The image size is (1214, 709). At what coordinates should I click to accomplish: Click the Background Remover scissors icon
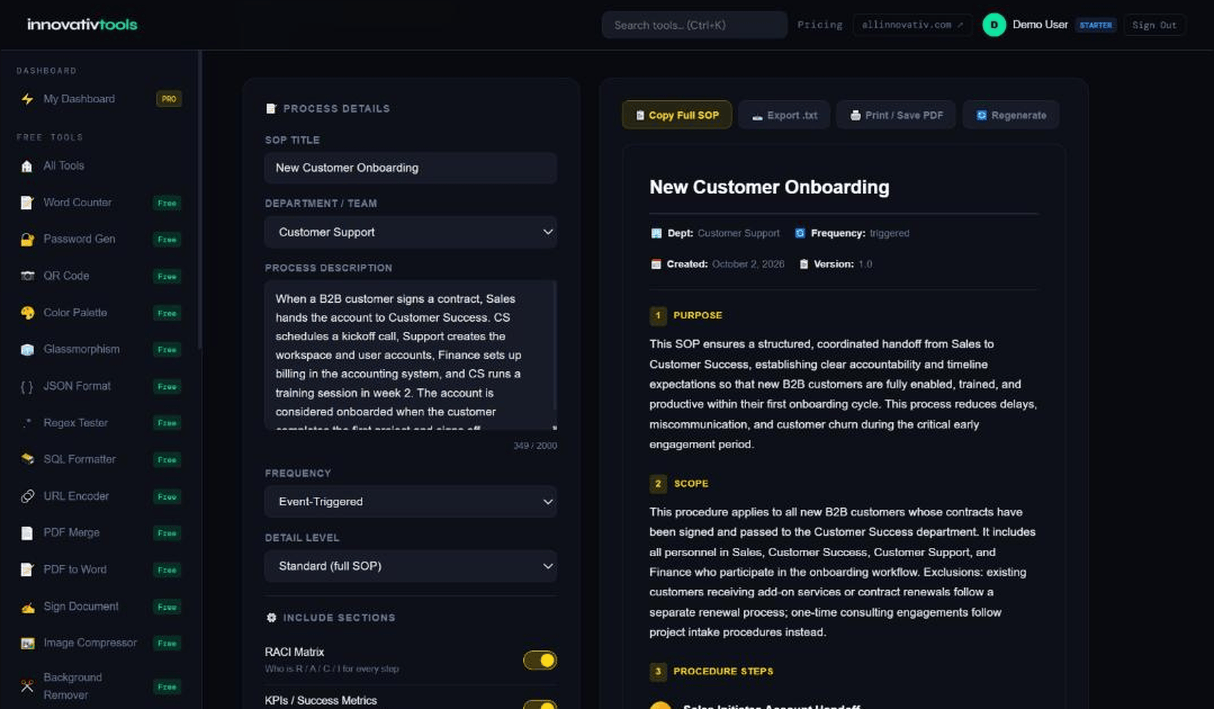27,686
